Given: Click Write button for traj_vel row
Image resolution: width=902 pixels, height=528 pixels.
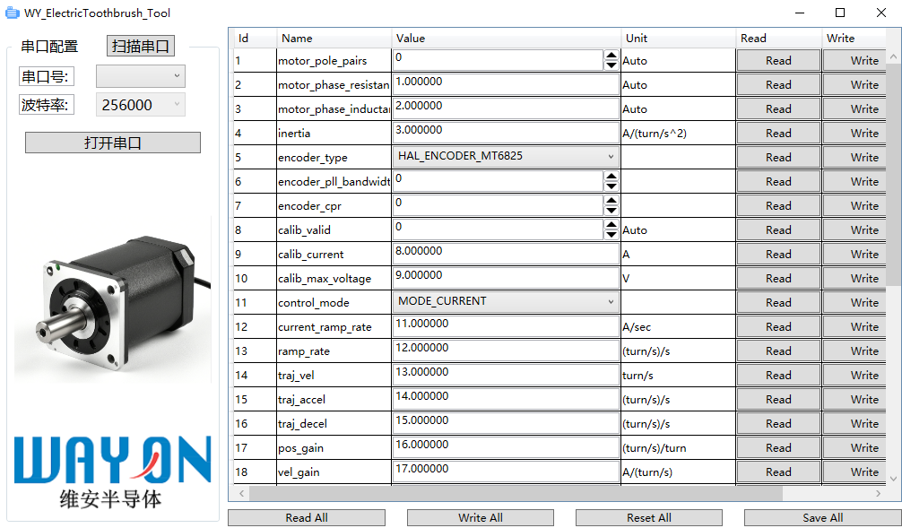Looking at the screenshot, I should [x=863, y=375].
